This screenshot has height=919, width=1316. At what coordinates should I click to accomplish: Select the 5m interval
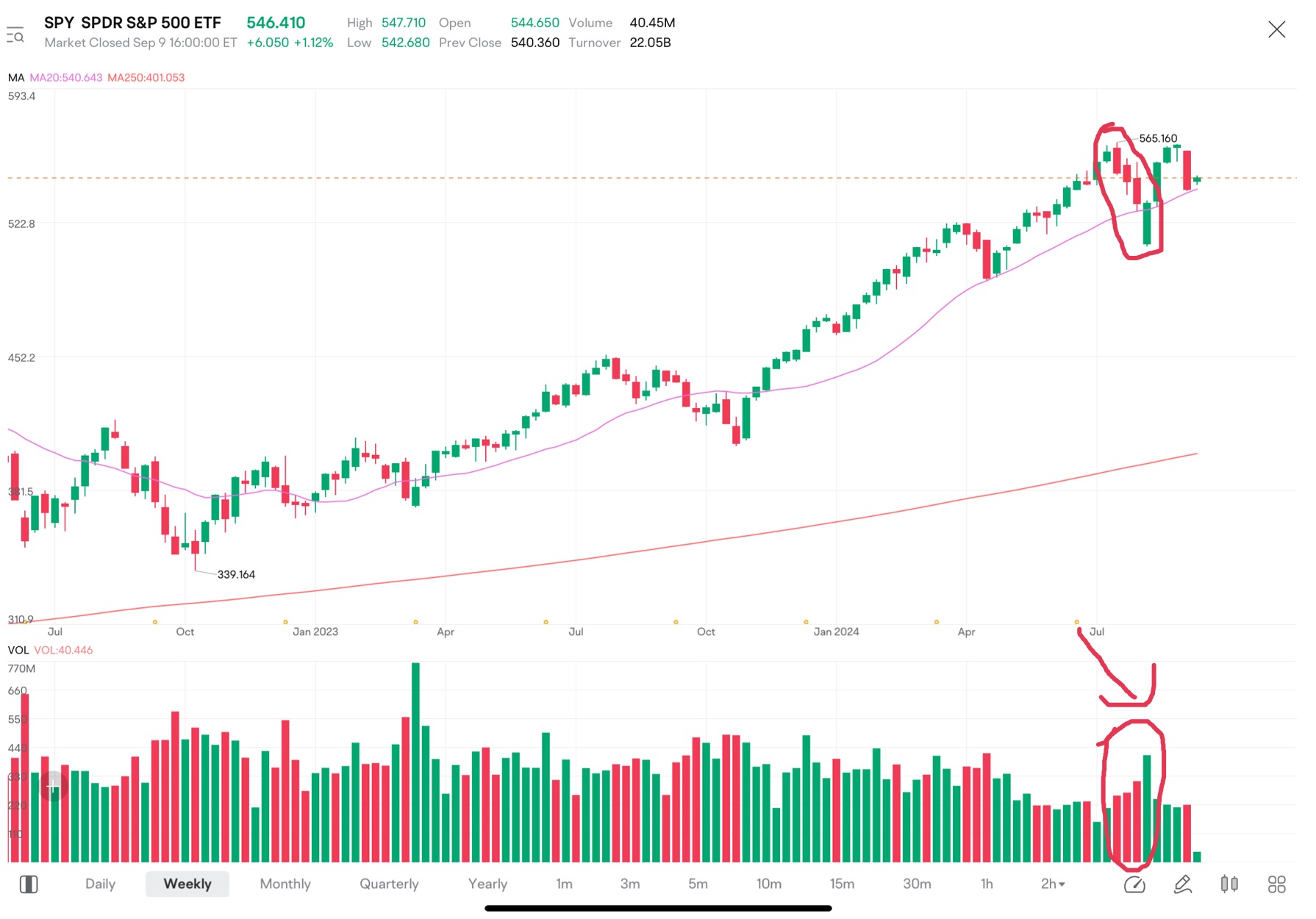pos(698,884)
